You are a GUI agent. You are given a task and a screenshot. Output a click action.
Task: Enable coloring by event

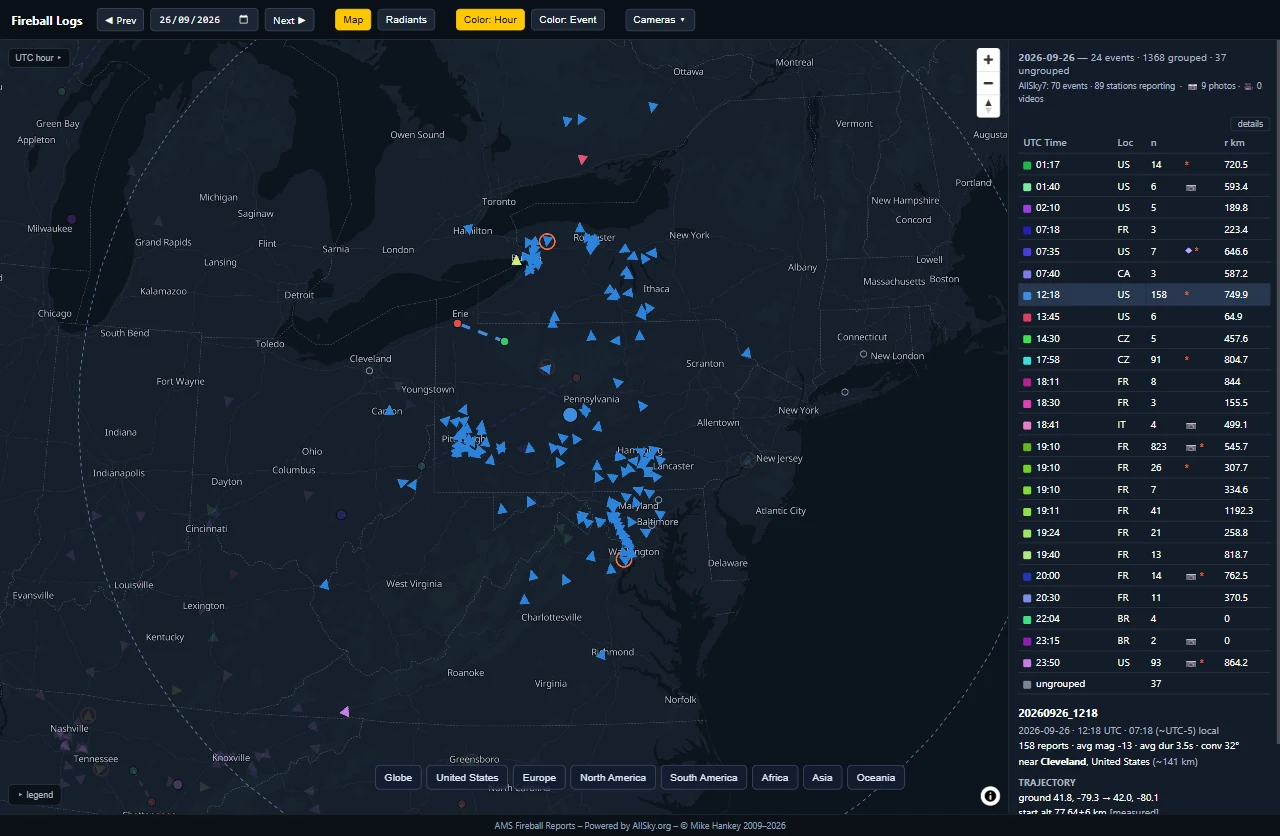tap(568, 20)
